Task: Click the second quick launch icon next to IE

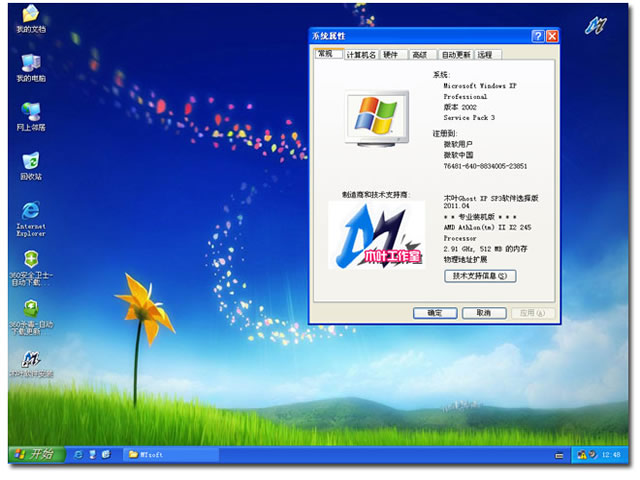Action: (x=92, y=454)
